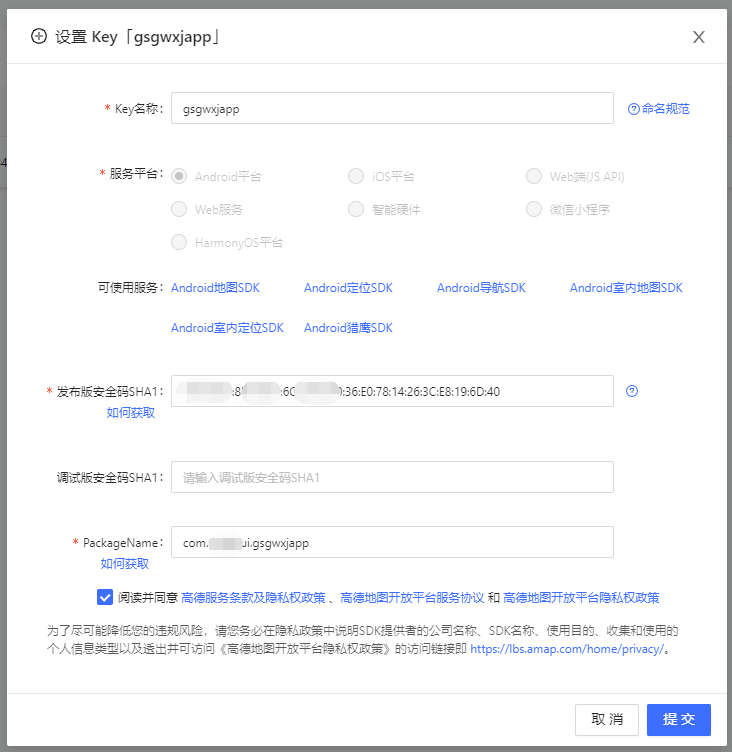Screen dimensions: 732x752
Task: Select the 微信小程序 radio button
Action: 534,209
